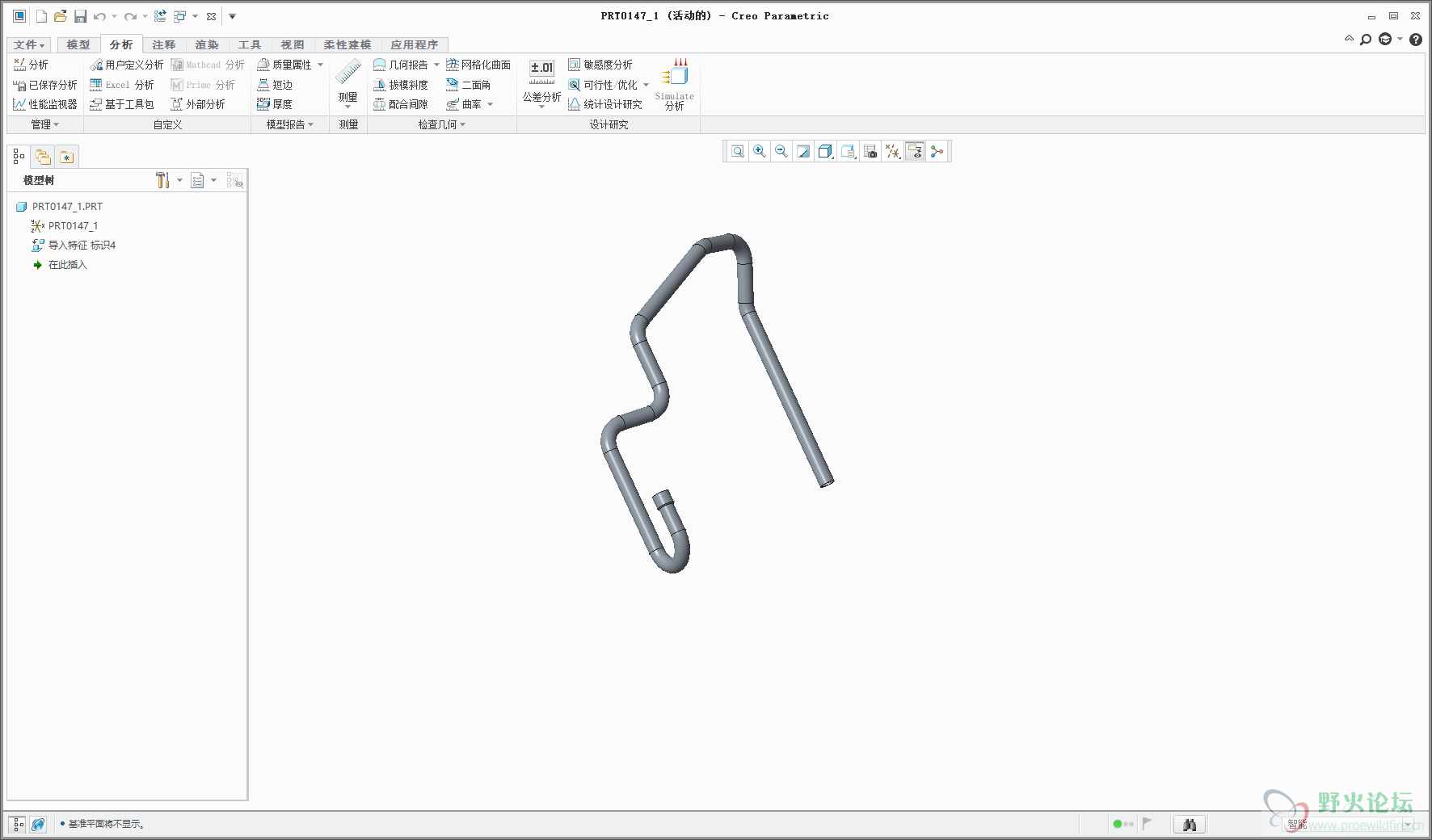Viewport: 1432px width, 840px height.
Task: Select 在此插入 marker in model tree
Action: click(x=60, y=265)
